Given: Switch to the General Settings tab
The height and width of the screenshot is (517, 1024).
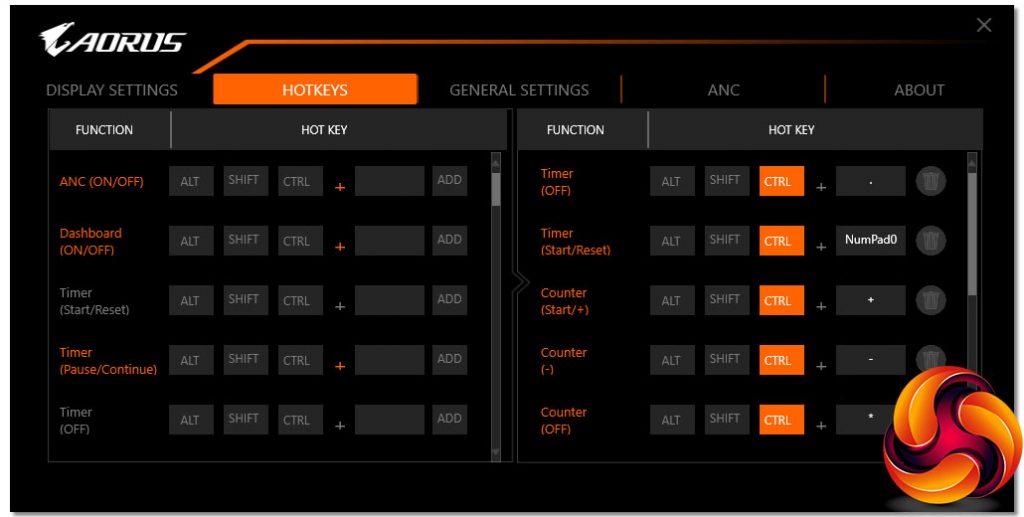Looking at the screenshot, I should (519, 90).
